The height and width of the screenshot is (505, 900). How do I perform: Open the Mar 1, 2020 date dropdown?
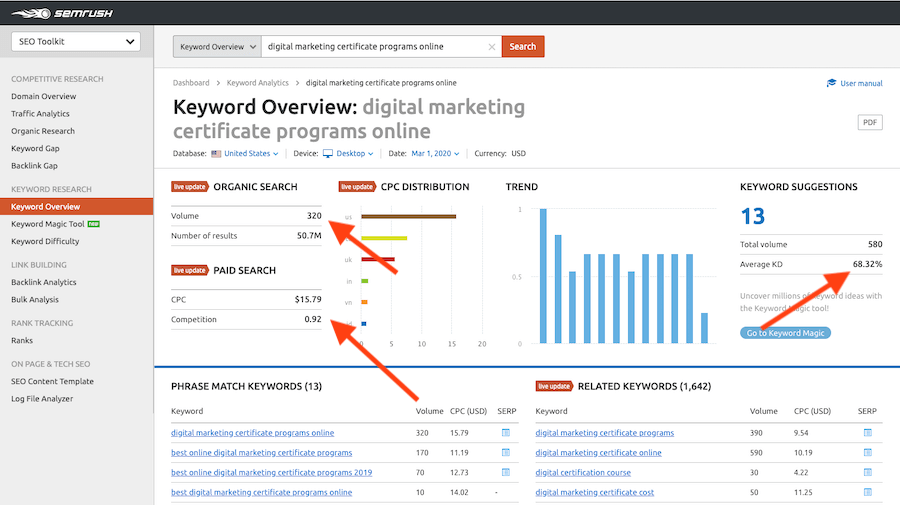[x=435, y=153]
